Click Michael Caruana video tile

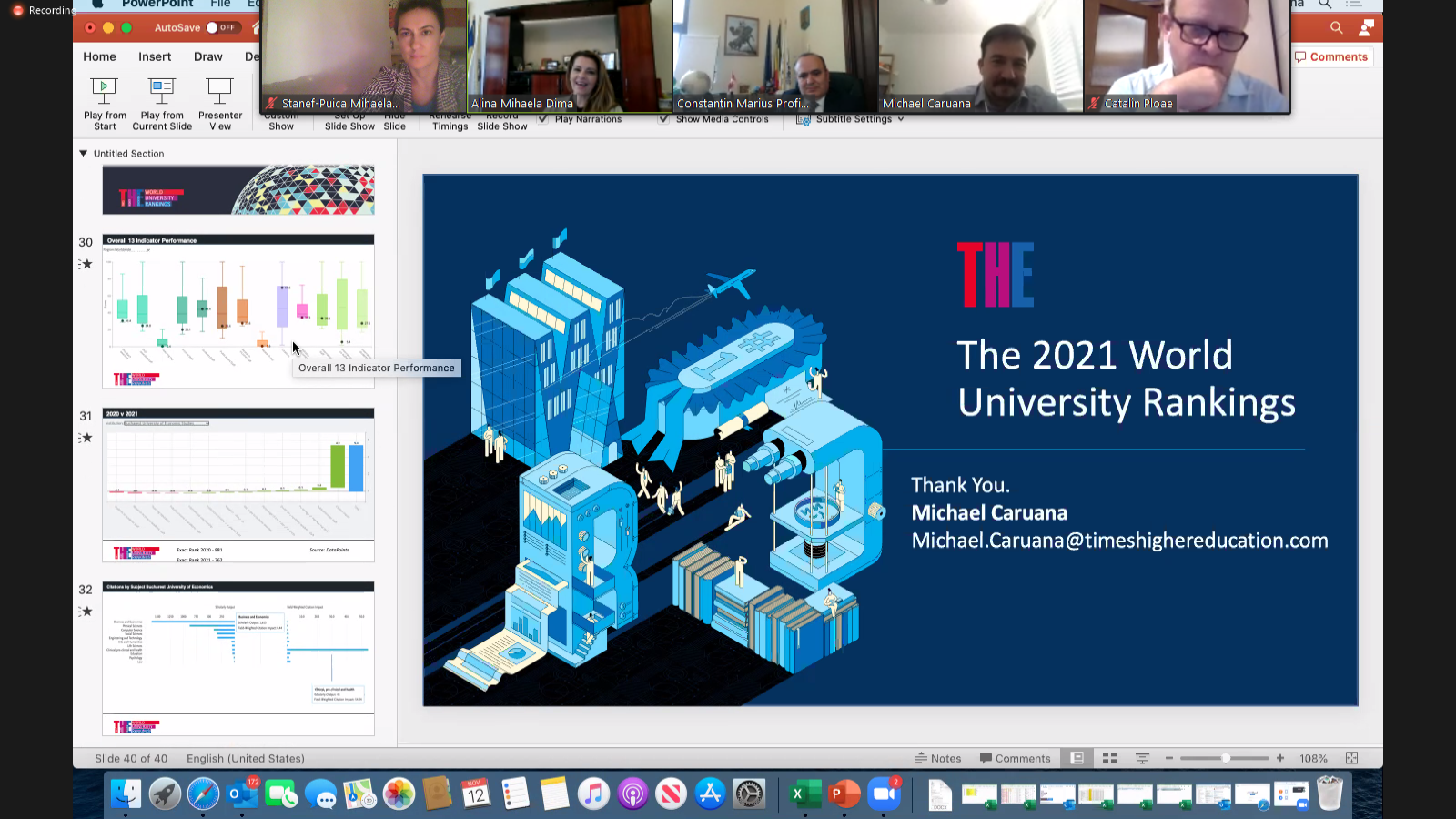point(981,56)
